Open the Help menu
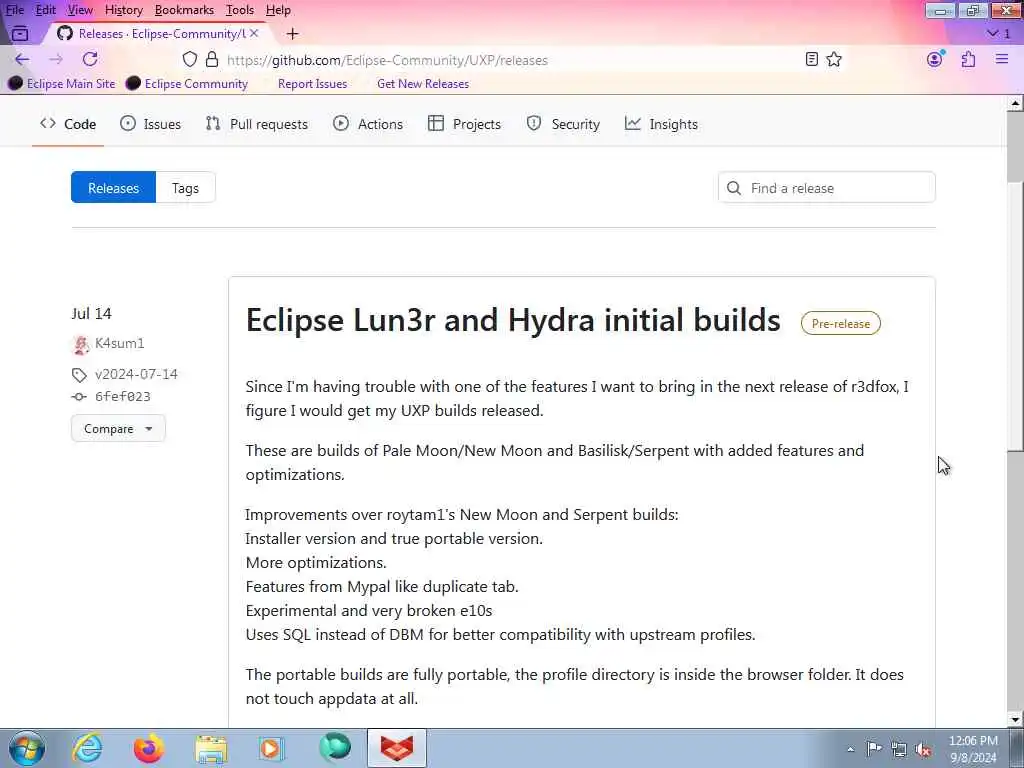 click(278, 10)
